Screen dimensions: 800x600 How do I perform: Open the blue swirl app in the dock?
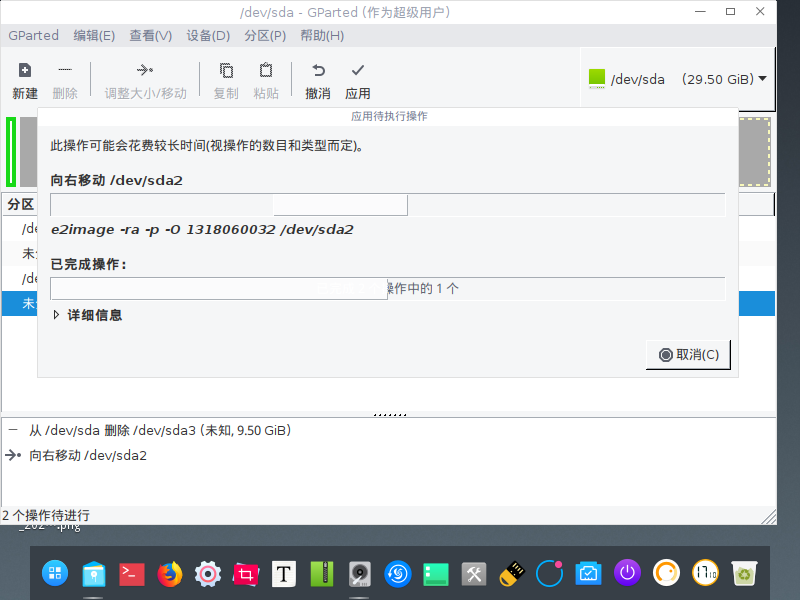(x=398, y=573)
